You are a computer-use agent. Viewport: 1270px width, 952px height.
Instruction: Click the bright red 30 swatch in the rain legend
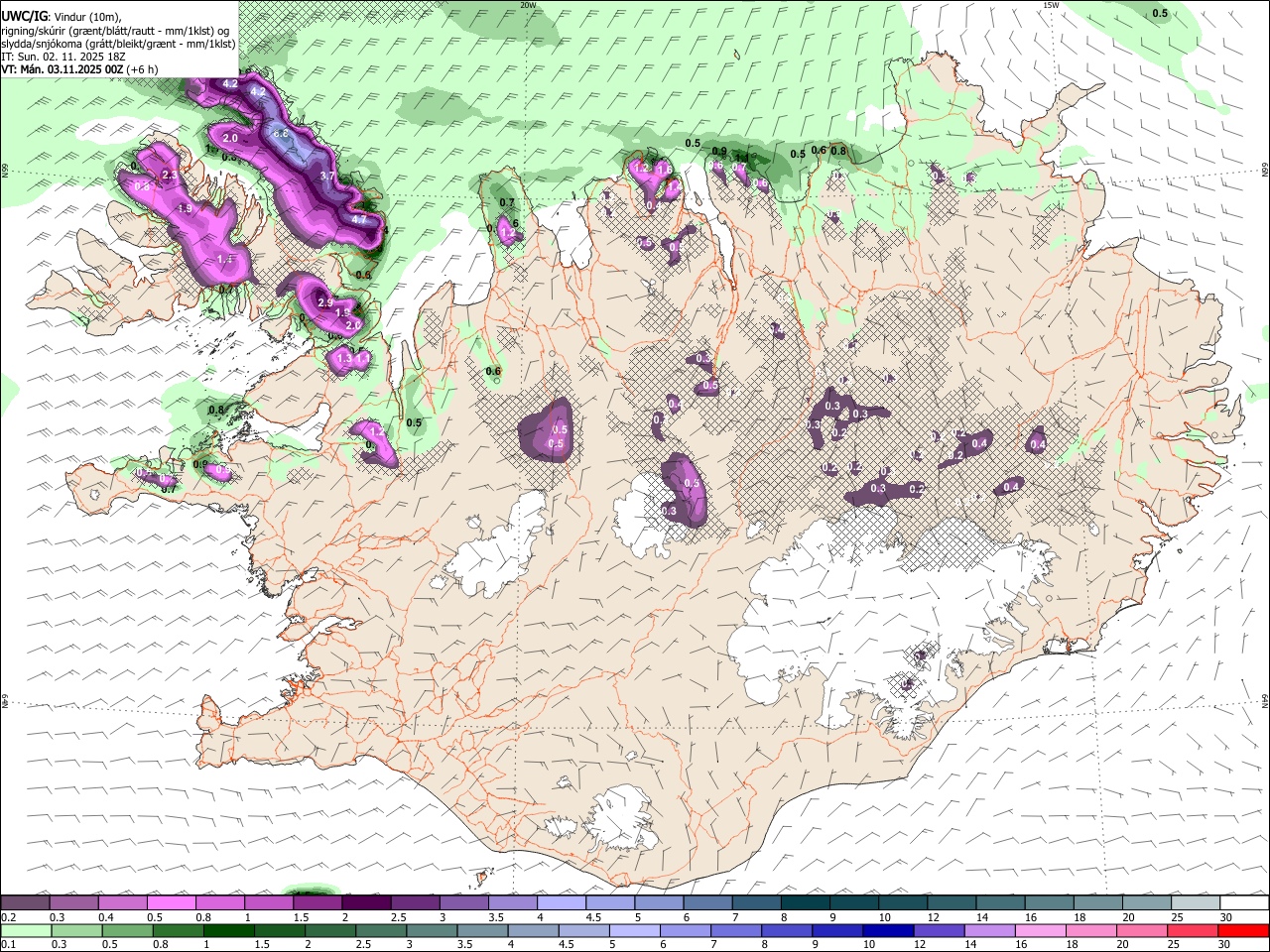pyautogui.click(x=1242, y=930)
